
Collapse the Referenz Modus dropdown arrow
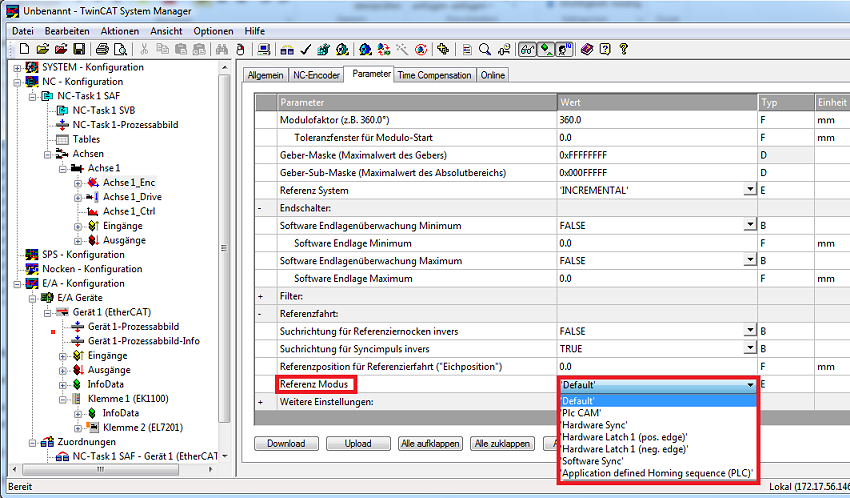coord(750,385)
